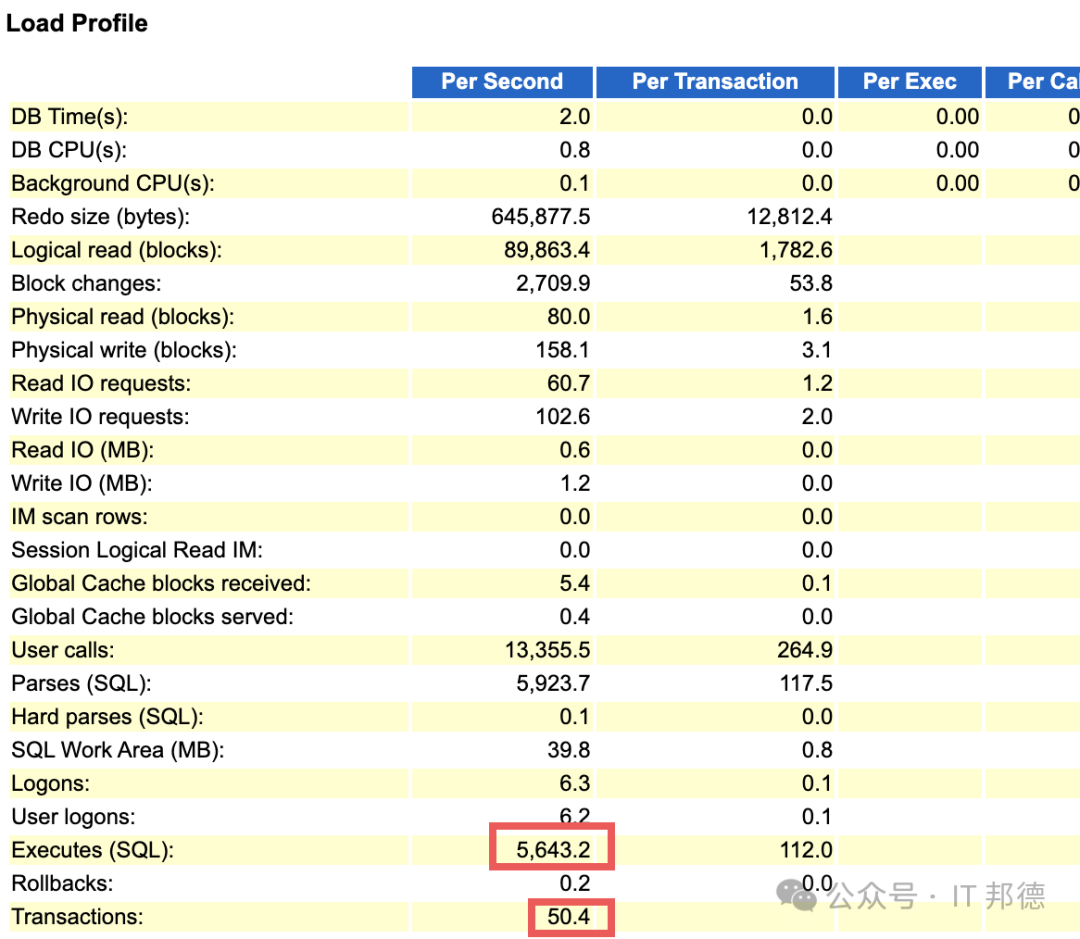
Task: Click the "Redo size (bytes):" row label
Action: [101, 217]
